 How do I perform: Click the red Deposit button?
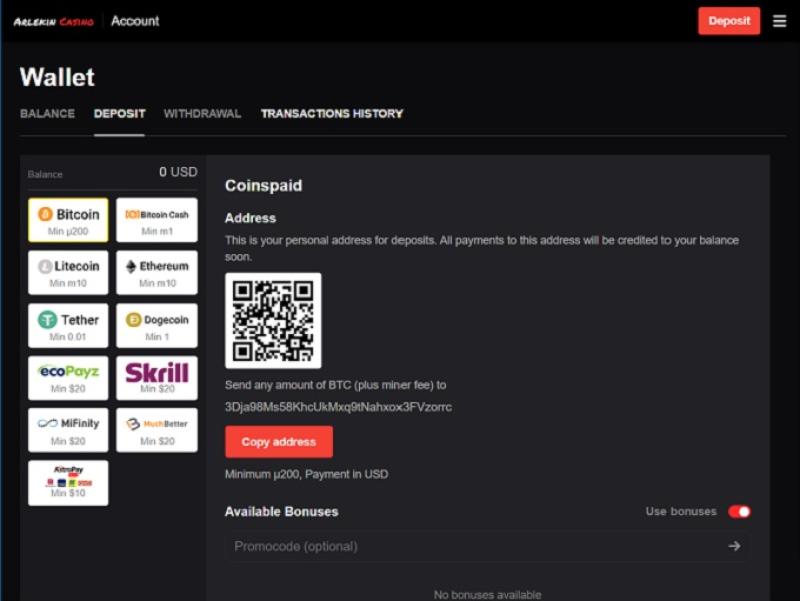(729, 21)
